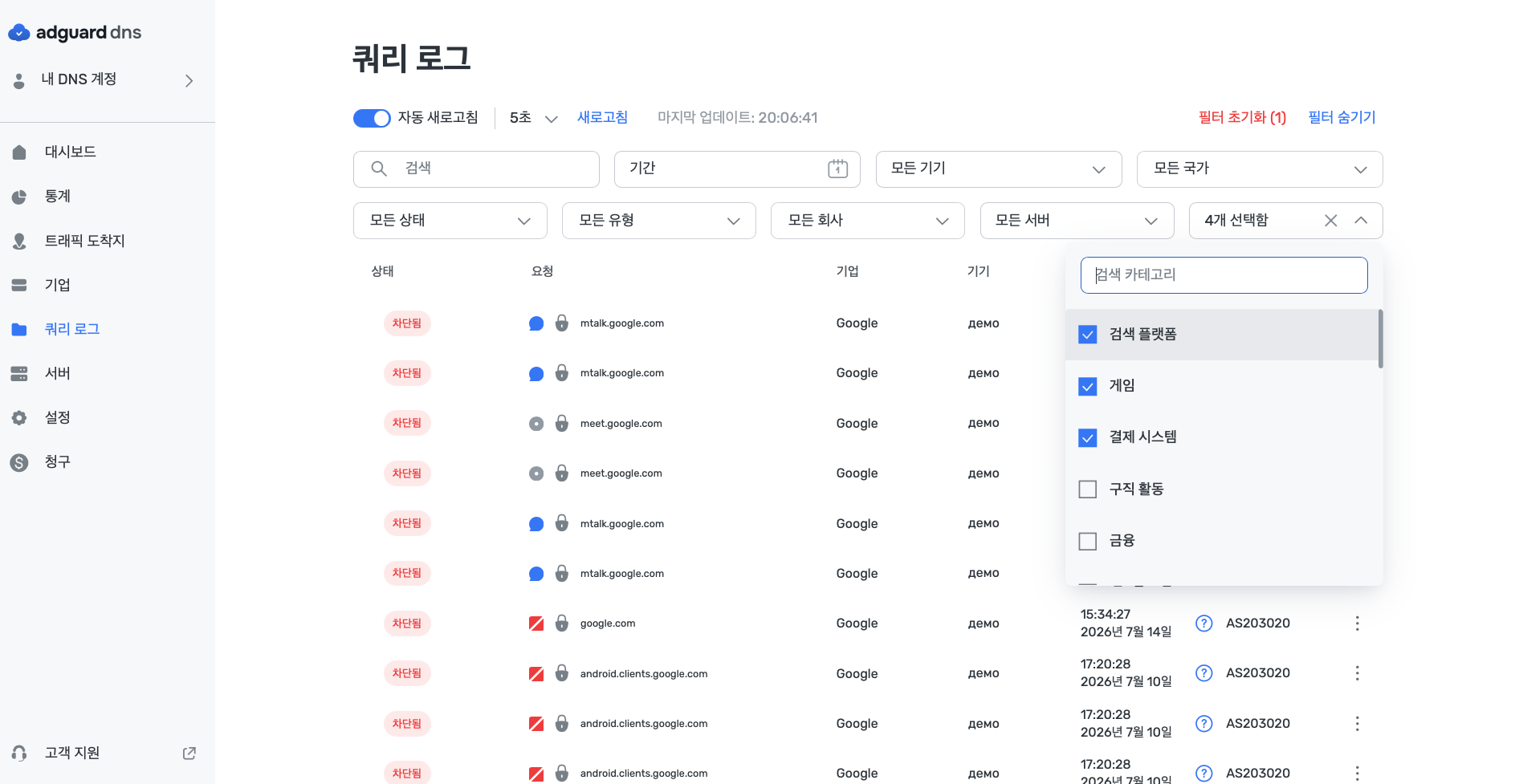Click 쿼리 로그 folder icon

tap(19, 329)
